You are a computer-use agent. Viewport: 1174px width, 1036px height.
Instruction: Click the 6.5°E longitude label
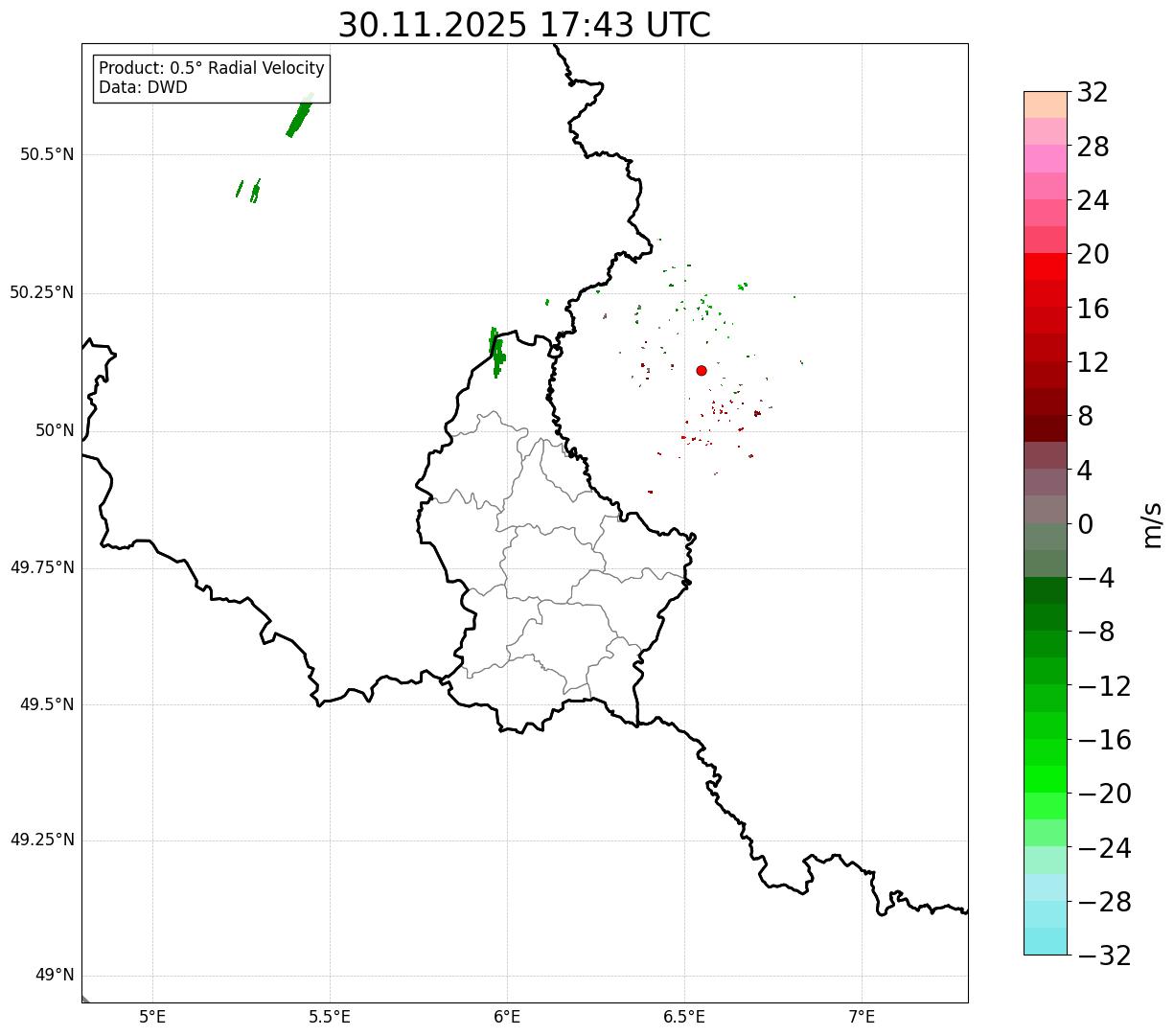click(684, 1017)
